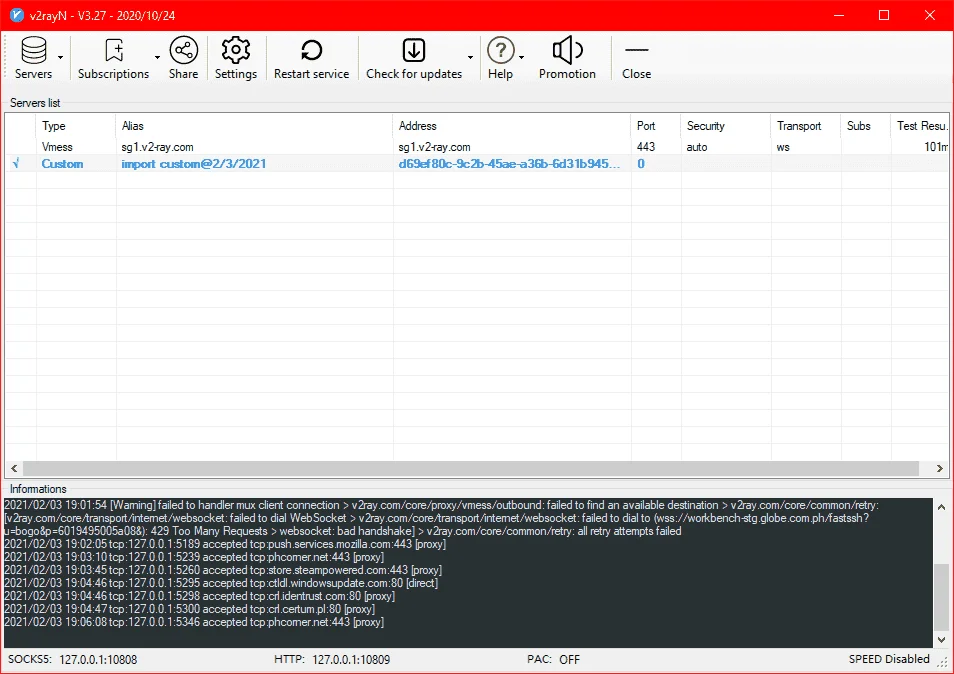Select the Vmess server row

[x=476, y=147]
